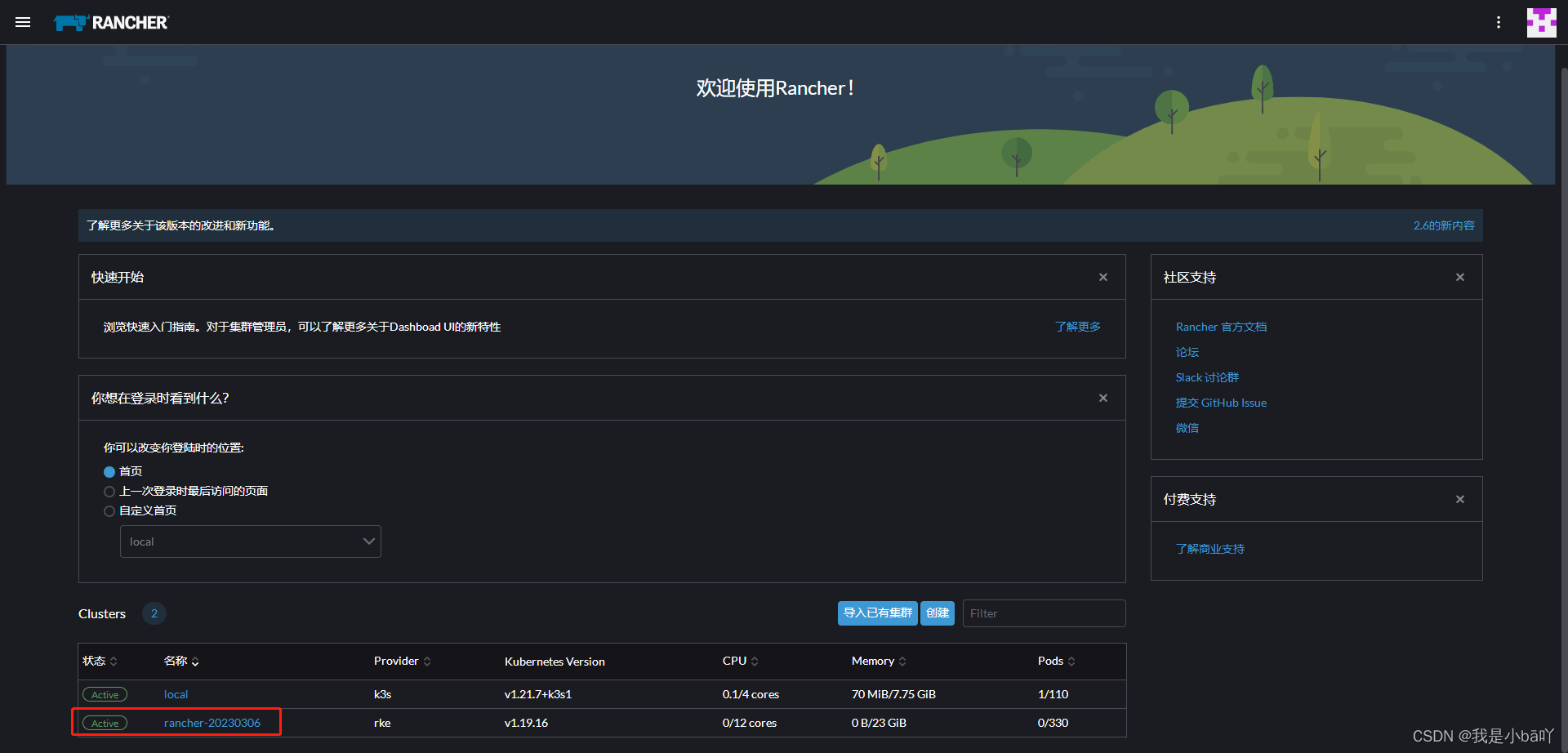
Task: Click the 0 B/23 GiB cell
Action: tap(879, 724)
